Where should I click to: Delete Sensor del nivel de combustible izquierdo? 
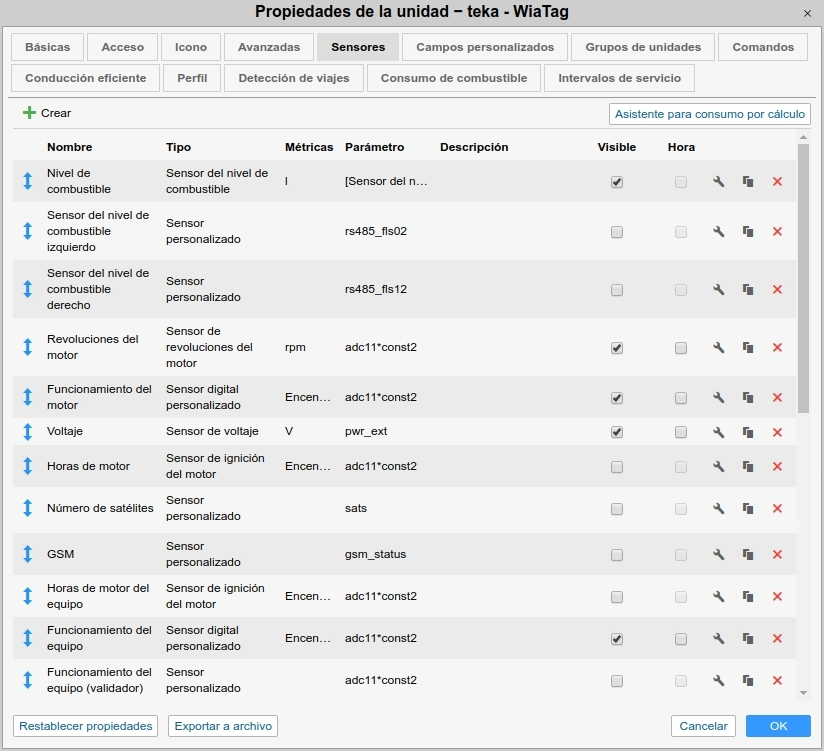point(778,231)
